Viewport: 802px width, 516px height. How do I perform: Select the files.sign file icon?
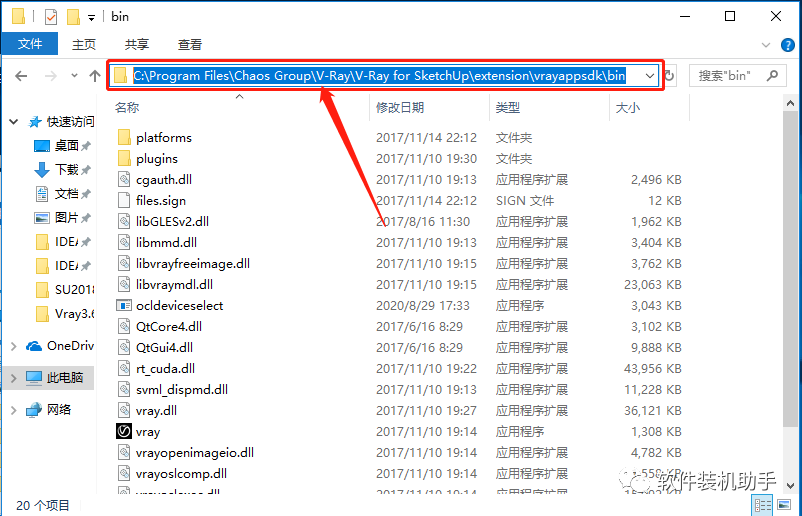point(124,200)
